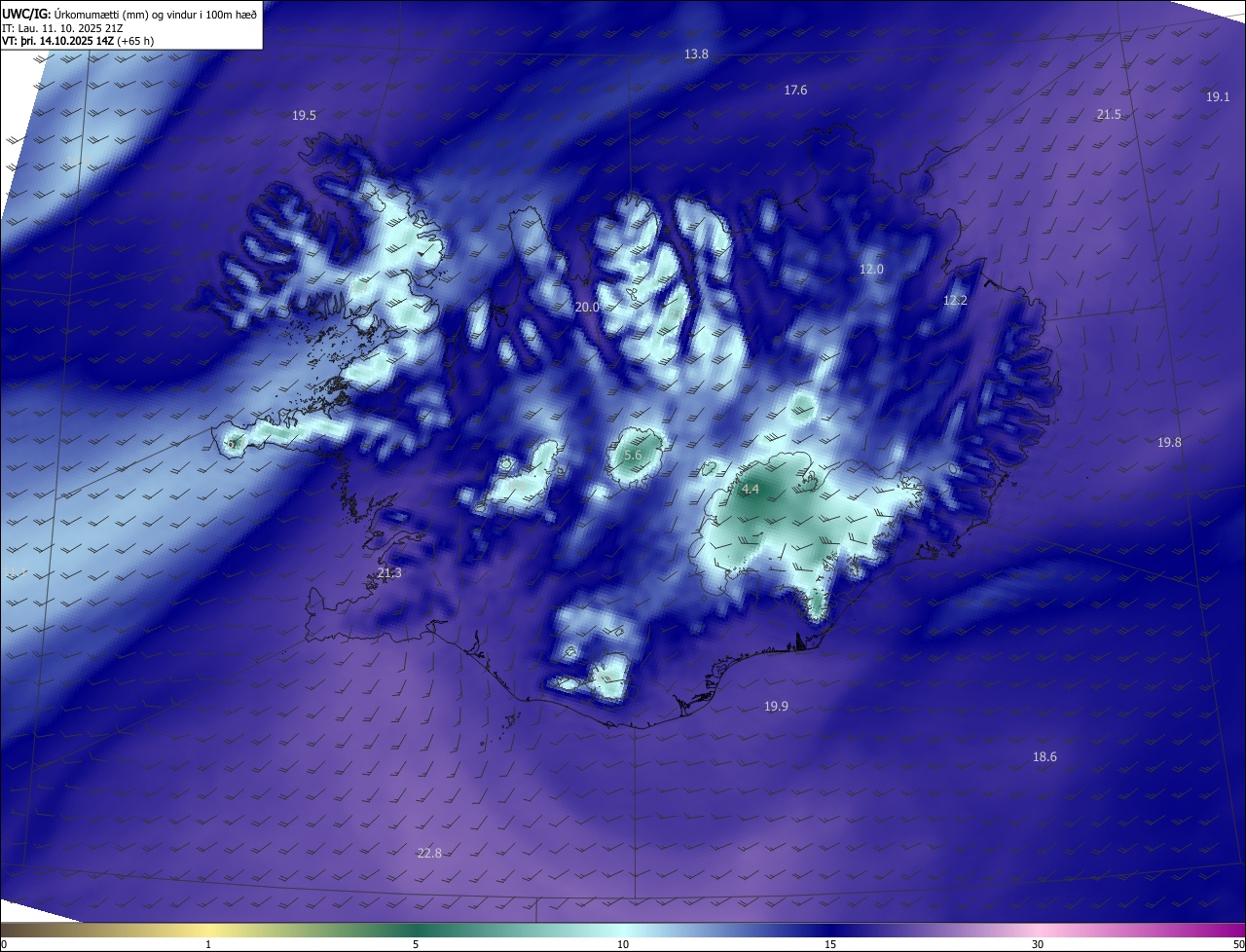Click the 5 tick on the color scale
The height and width of the screenshot is (952, 1246).
pos(416,944)
